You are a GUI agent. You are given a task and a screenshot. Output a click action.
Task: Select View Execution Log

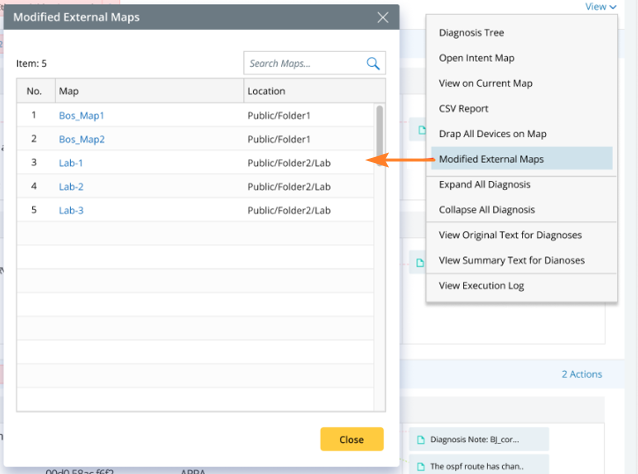coord(481,286)
